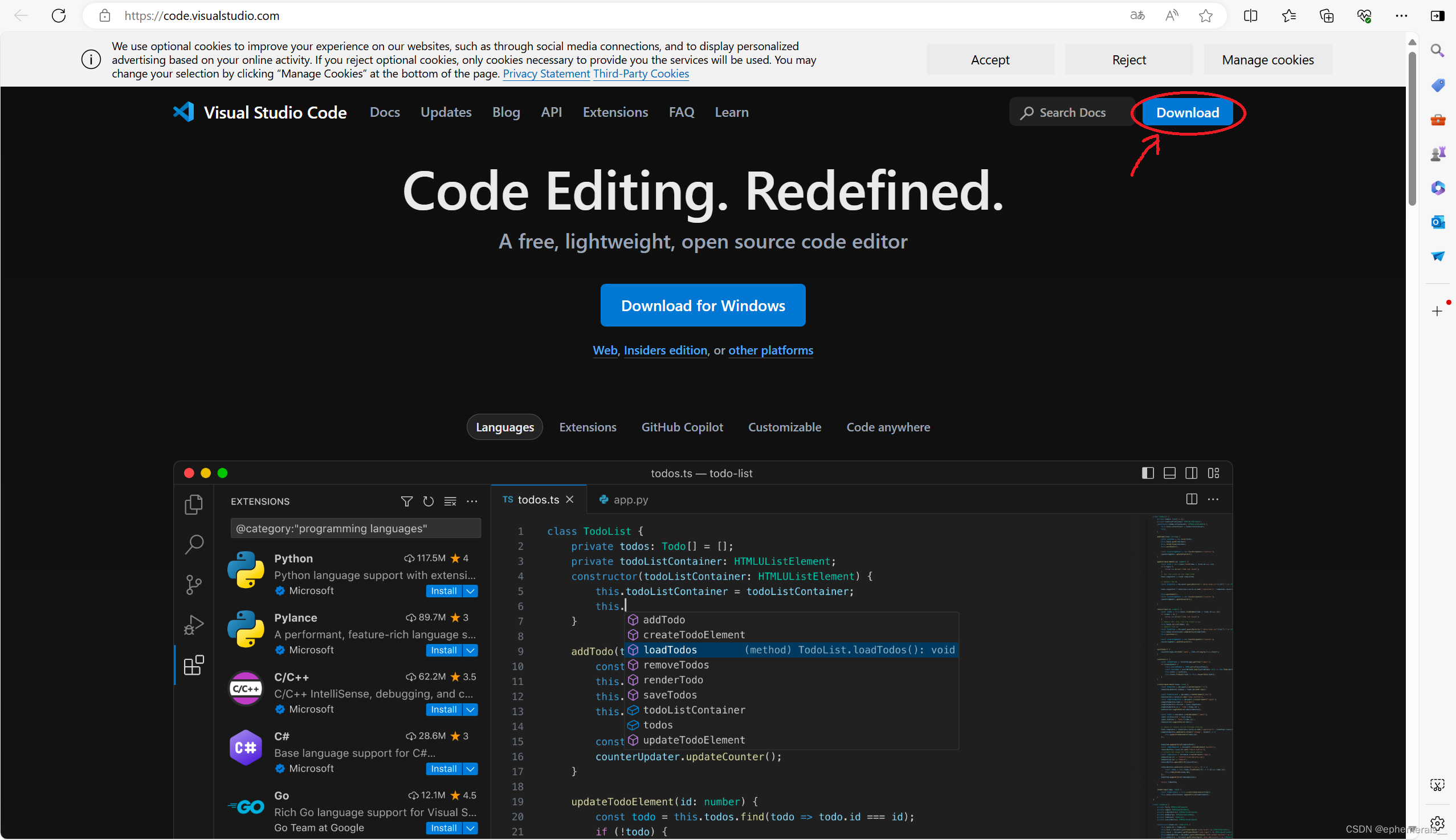The image size is (1456, 840).
Task: Expand Python Install dropdown arrow
Action: click(471, 591)
